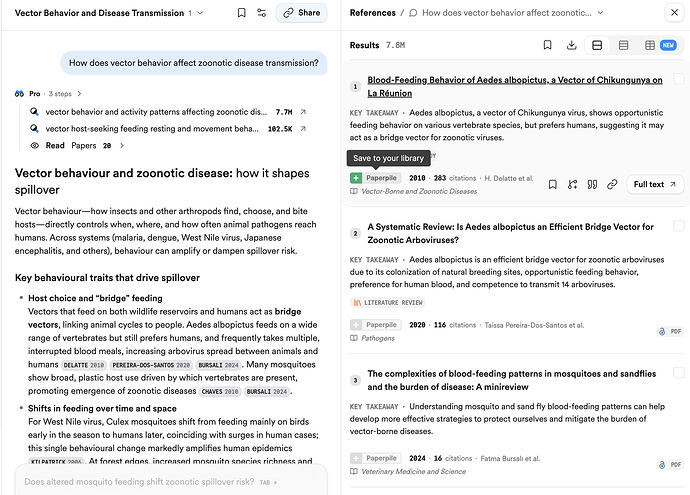Screen dimensions: 690x495
Task: Click the BURSALI 2024 chip after CHAVES 2010
Action: pyautogui.click(x=267, y=391)
